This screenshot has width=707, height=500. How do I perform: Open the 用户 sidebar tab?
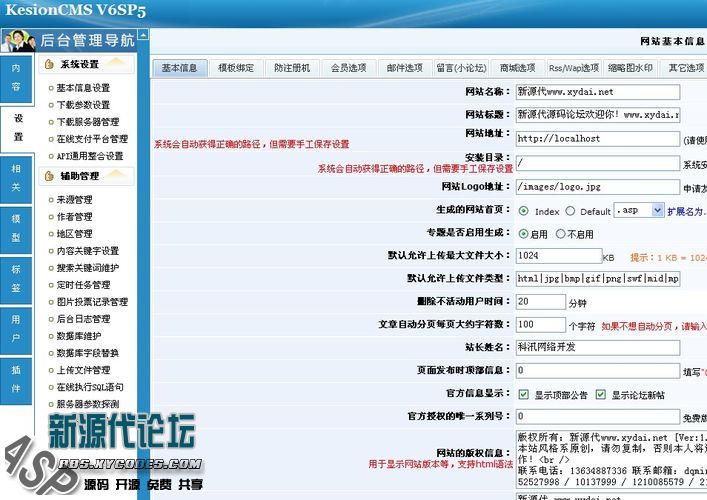(16, 330)
